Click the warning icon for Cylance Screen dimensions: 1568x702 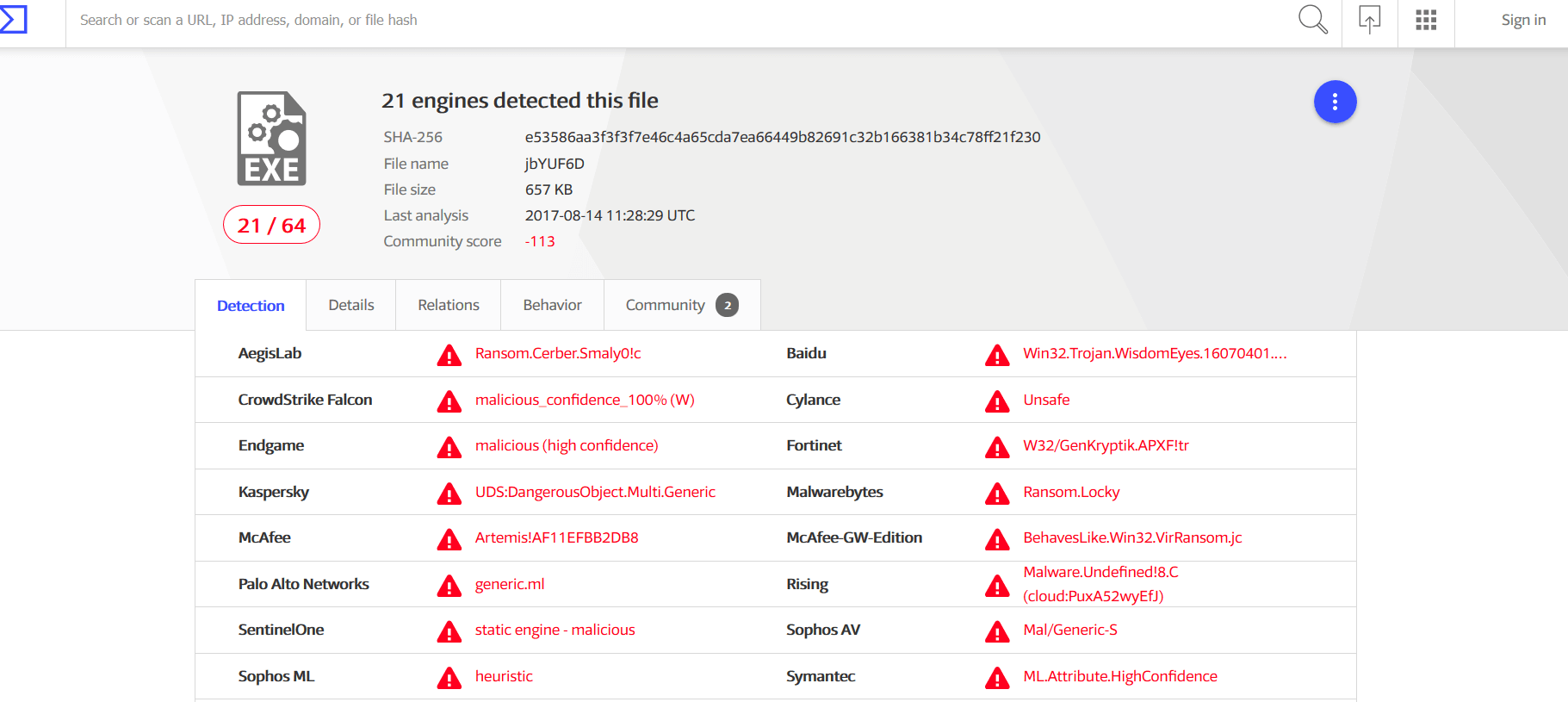click(997, 401)
